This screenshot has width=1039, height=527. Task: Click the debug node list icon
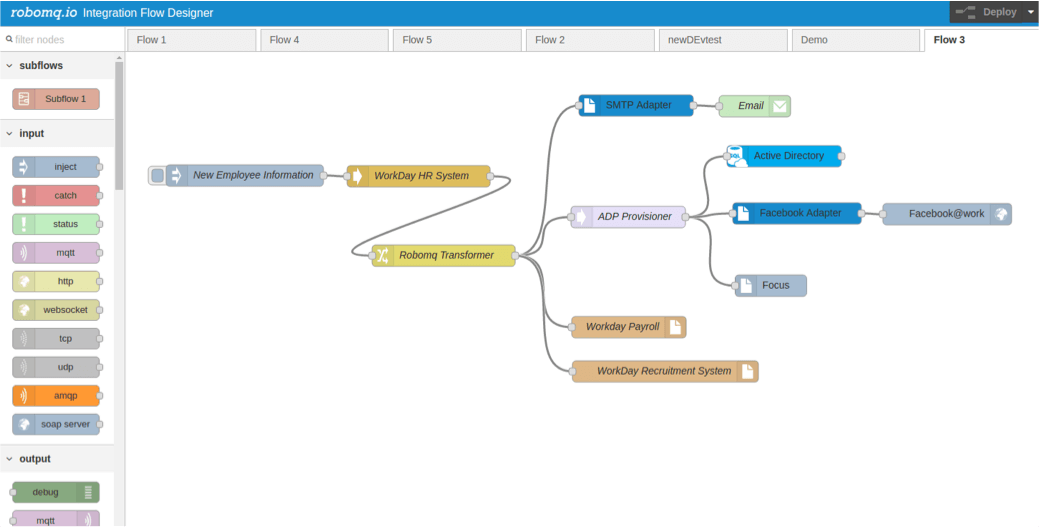pyautogui.click(x=88, y=493)
